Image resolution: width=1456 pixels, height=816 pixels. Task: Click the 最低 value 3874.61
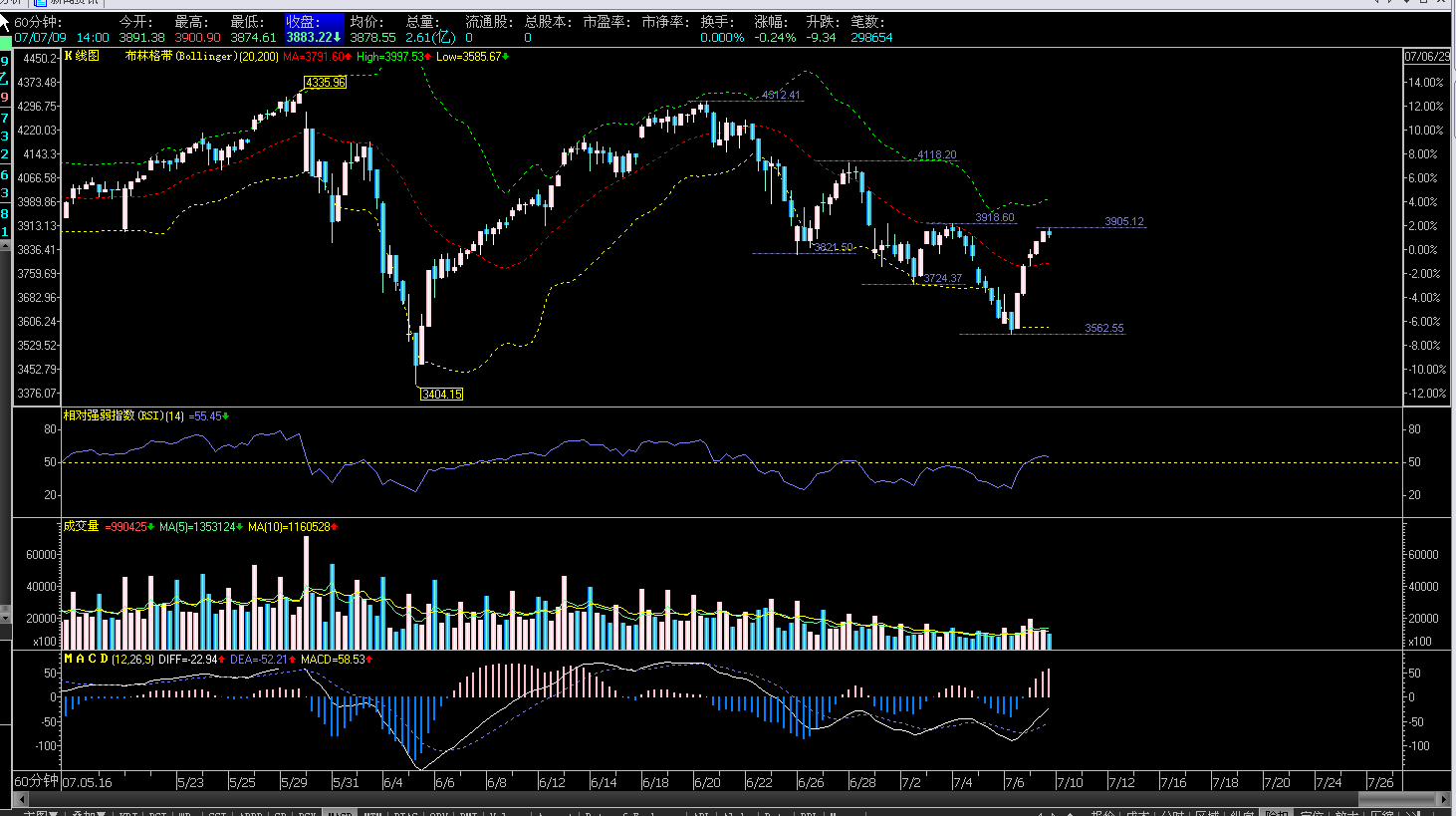point(253,38)
